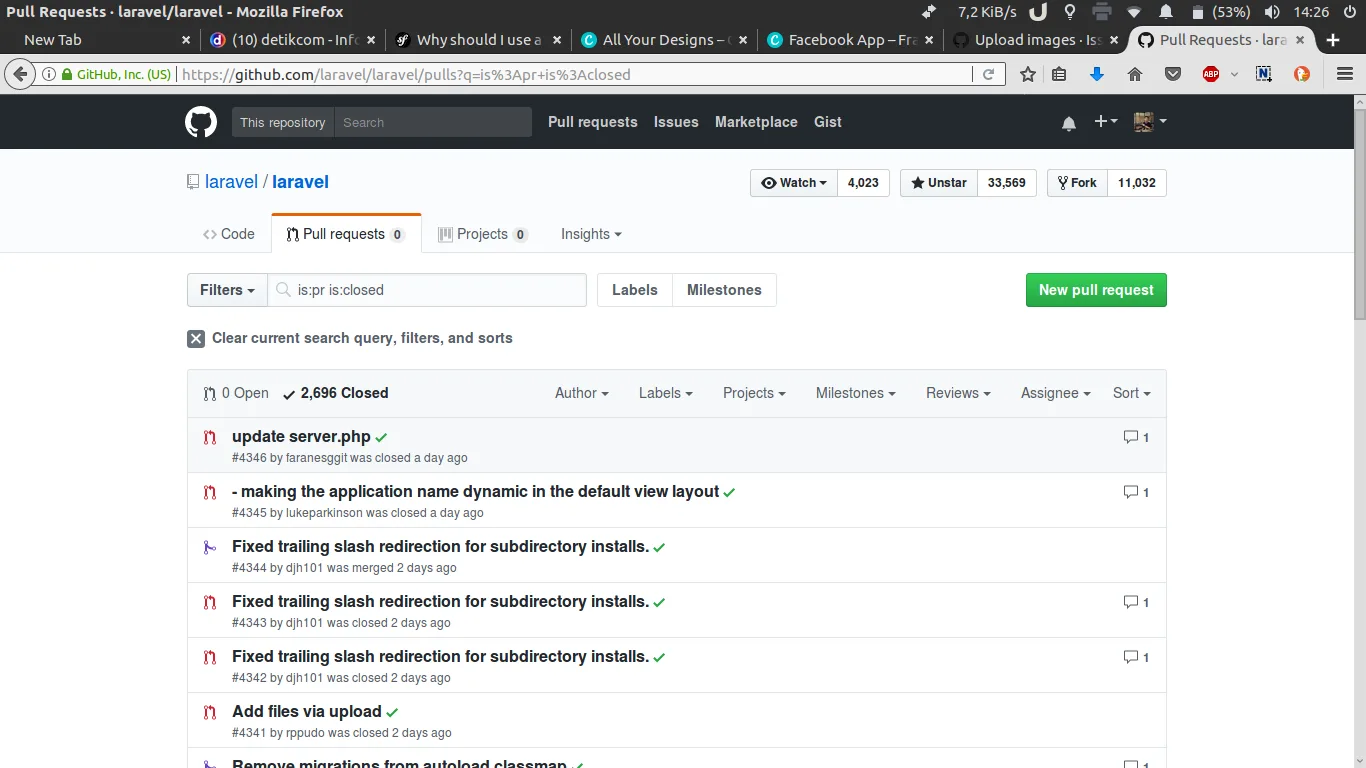Viewport: 1366px width, 768px height.
Task: Open comments on update server.php pull request
Action: pyautogui.click(x=1136, y=437)
